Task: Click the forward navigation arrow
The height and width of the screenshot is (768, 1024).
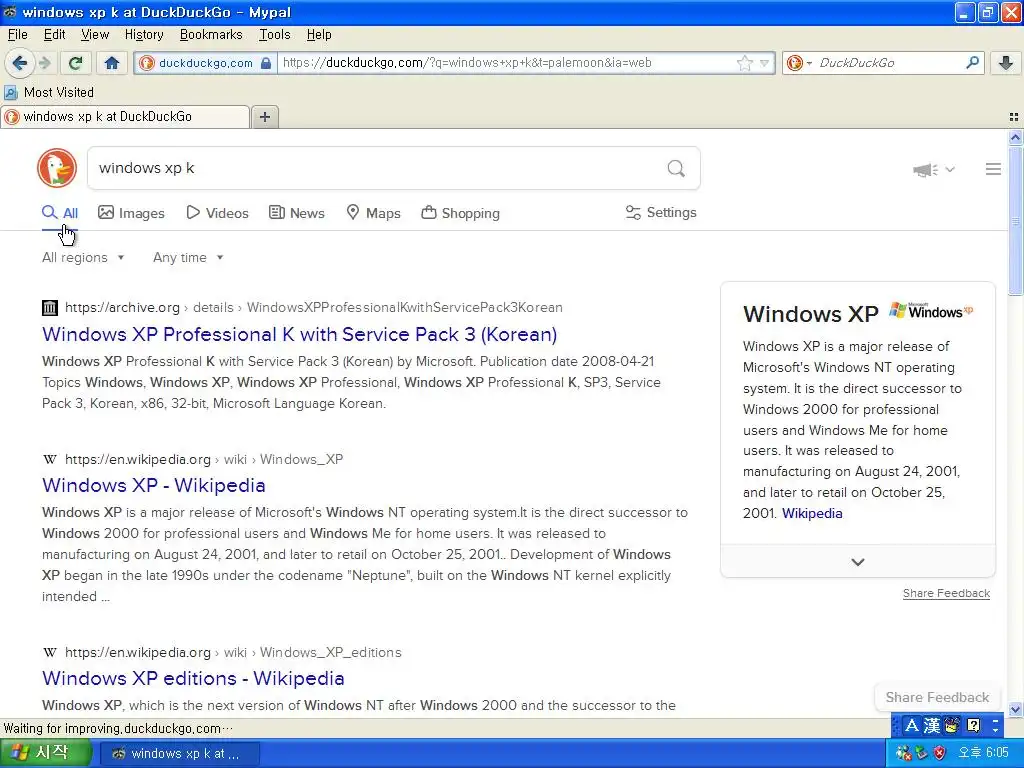Action: pos(44,63)
